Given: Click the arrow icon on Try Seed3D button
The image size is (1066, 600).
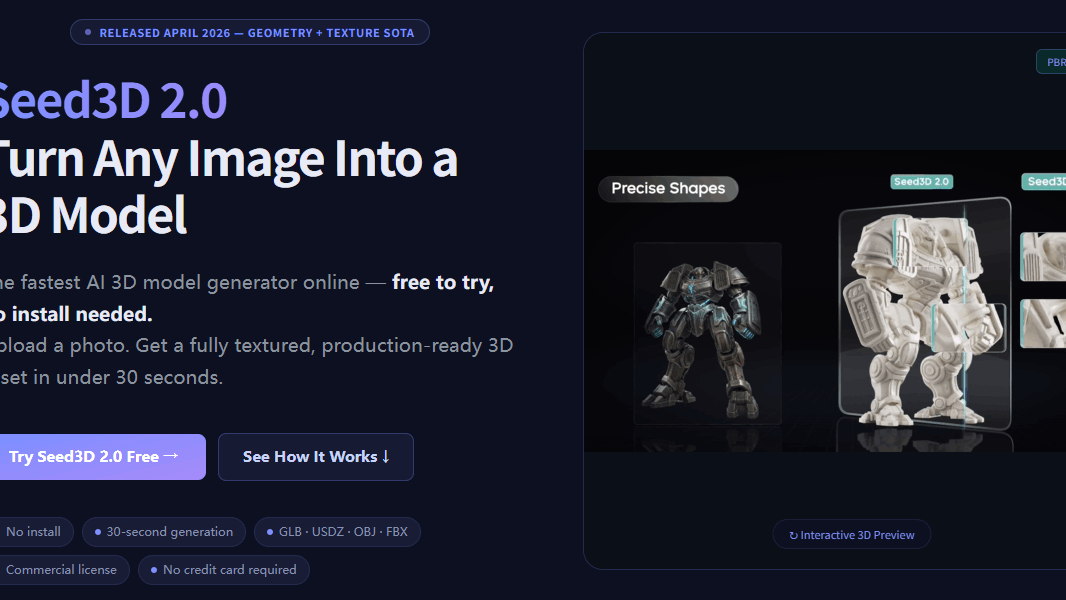Looking at the screenshot, I should (x=171, y=455).
